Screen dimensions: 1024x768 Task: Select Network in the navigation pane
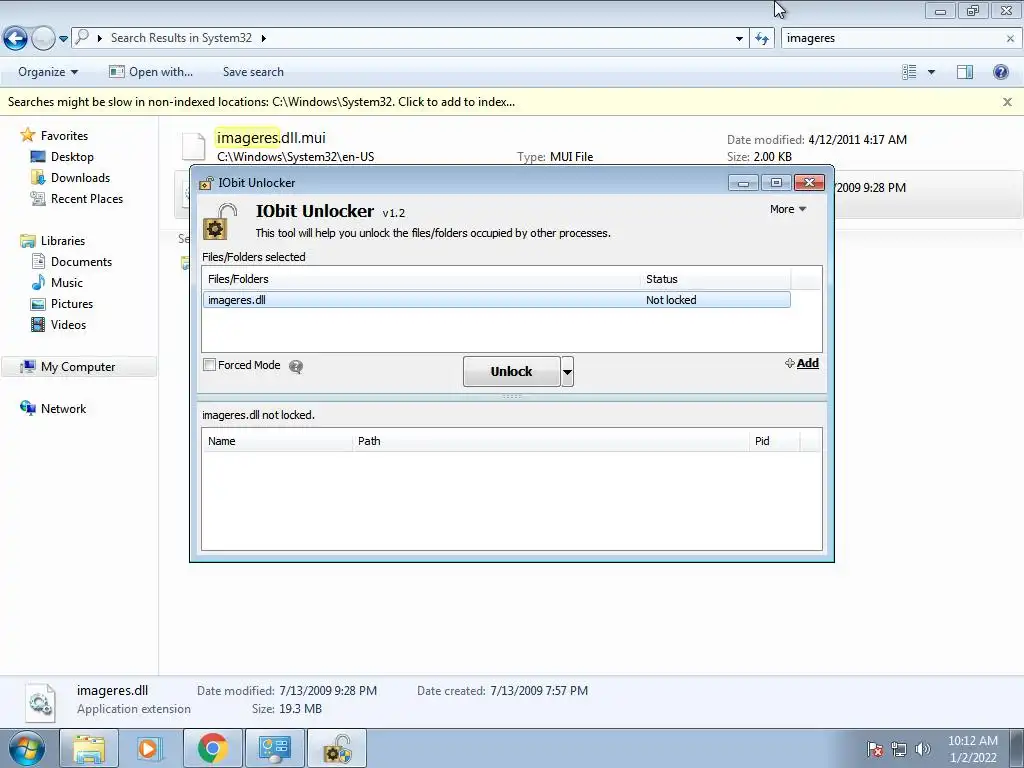coord(63,409)
